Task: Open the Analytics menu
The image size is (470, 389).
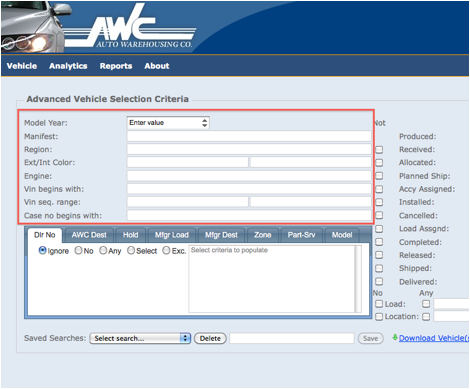Action: (68, 66)
